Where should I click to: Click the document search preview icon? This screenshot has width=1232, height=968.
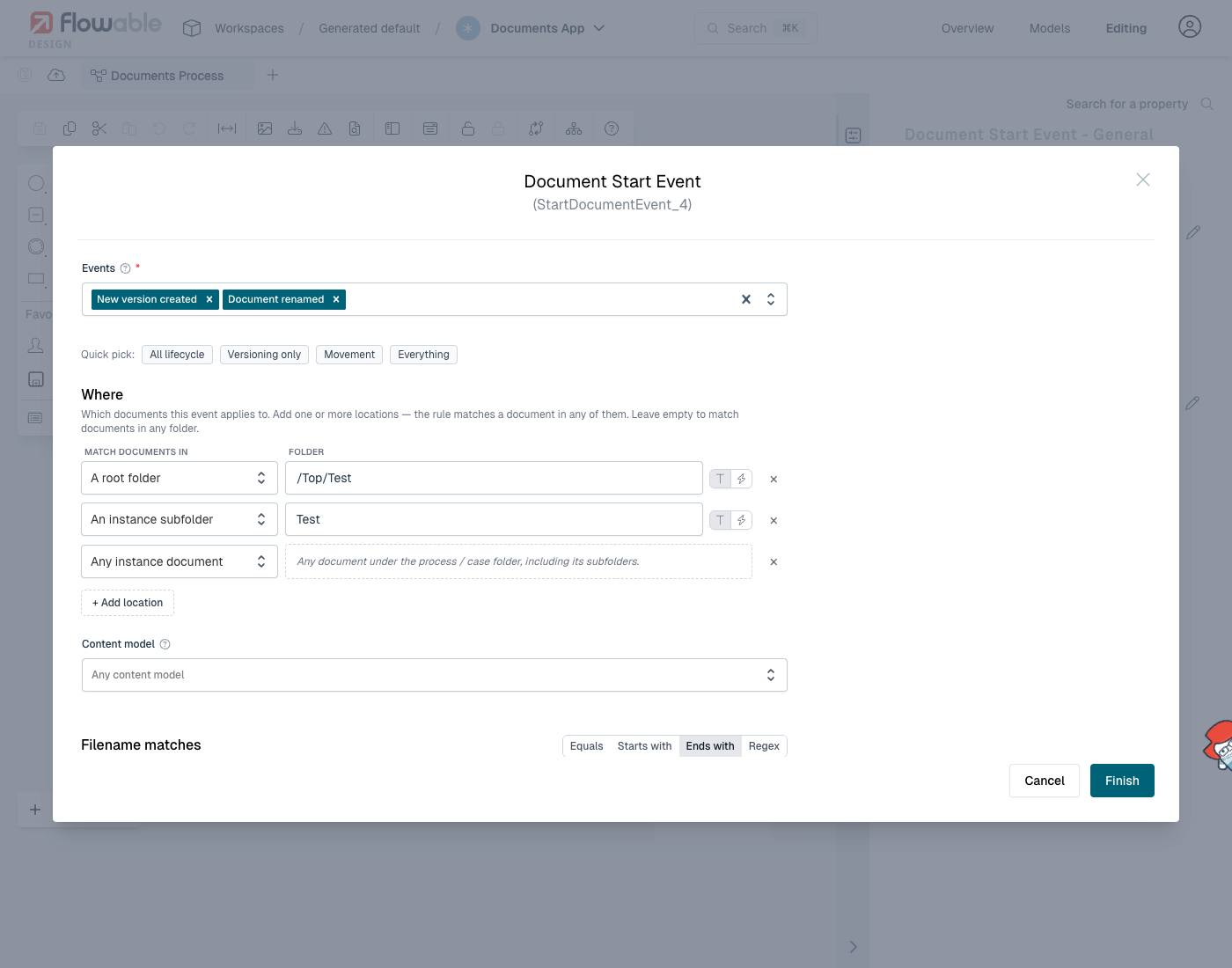(355, 128)
